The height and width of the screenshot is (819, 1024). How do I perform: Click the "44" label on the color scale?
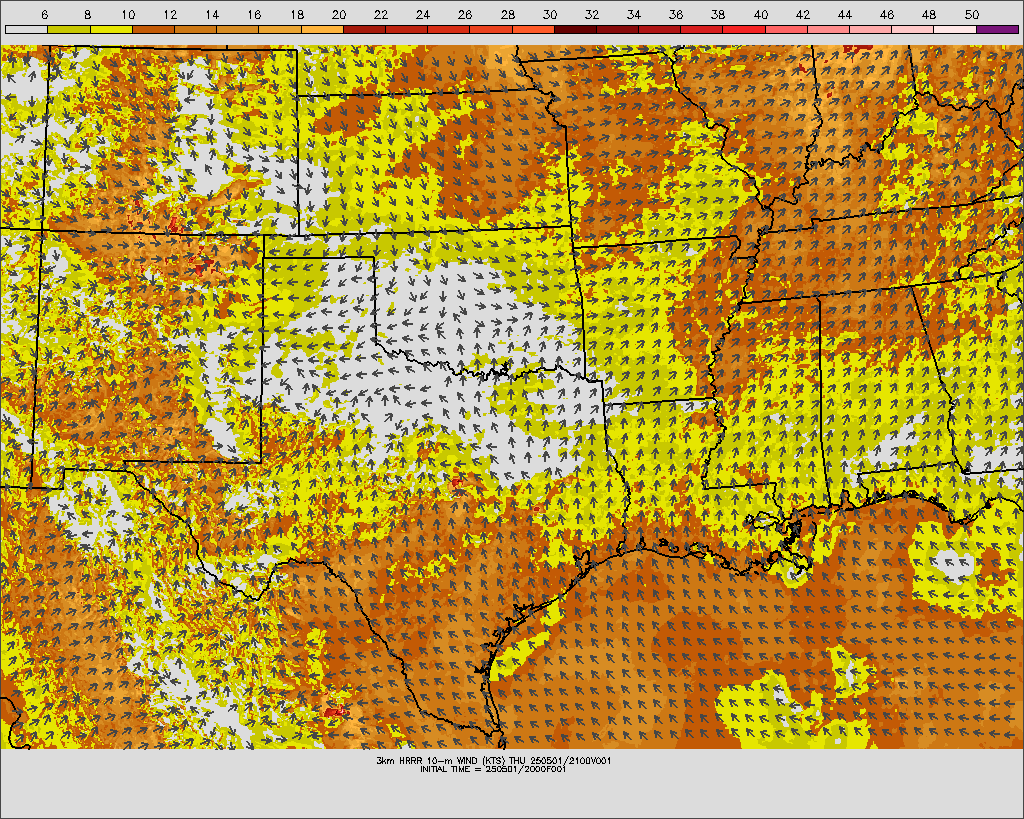tap(844, 14)
